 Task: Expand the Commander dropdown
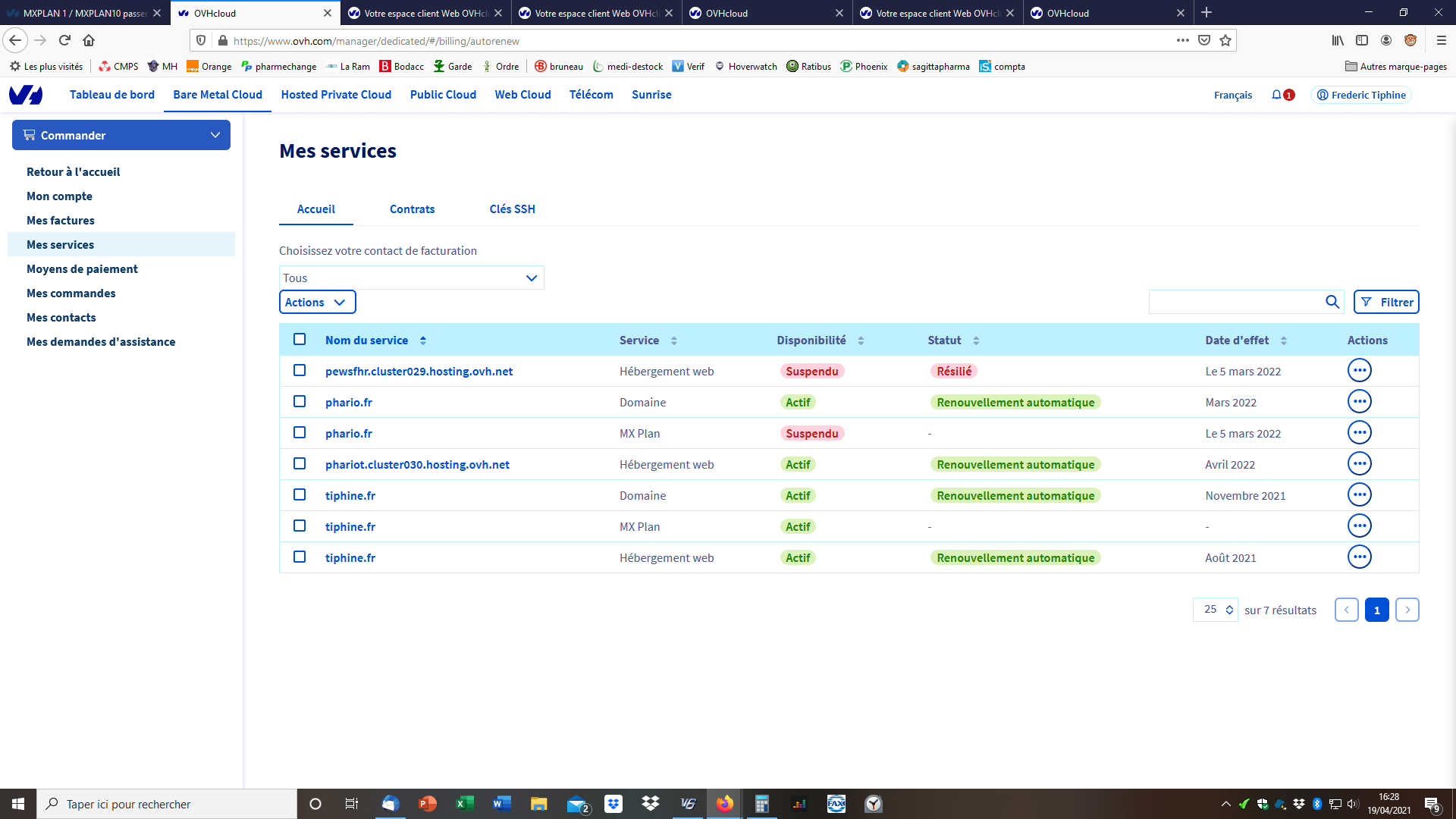121,135
